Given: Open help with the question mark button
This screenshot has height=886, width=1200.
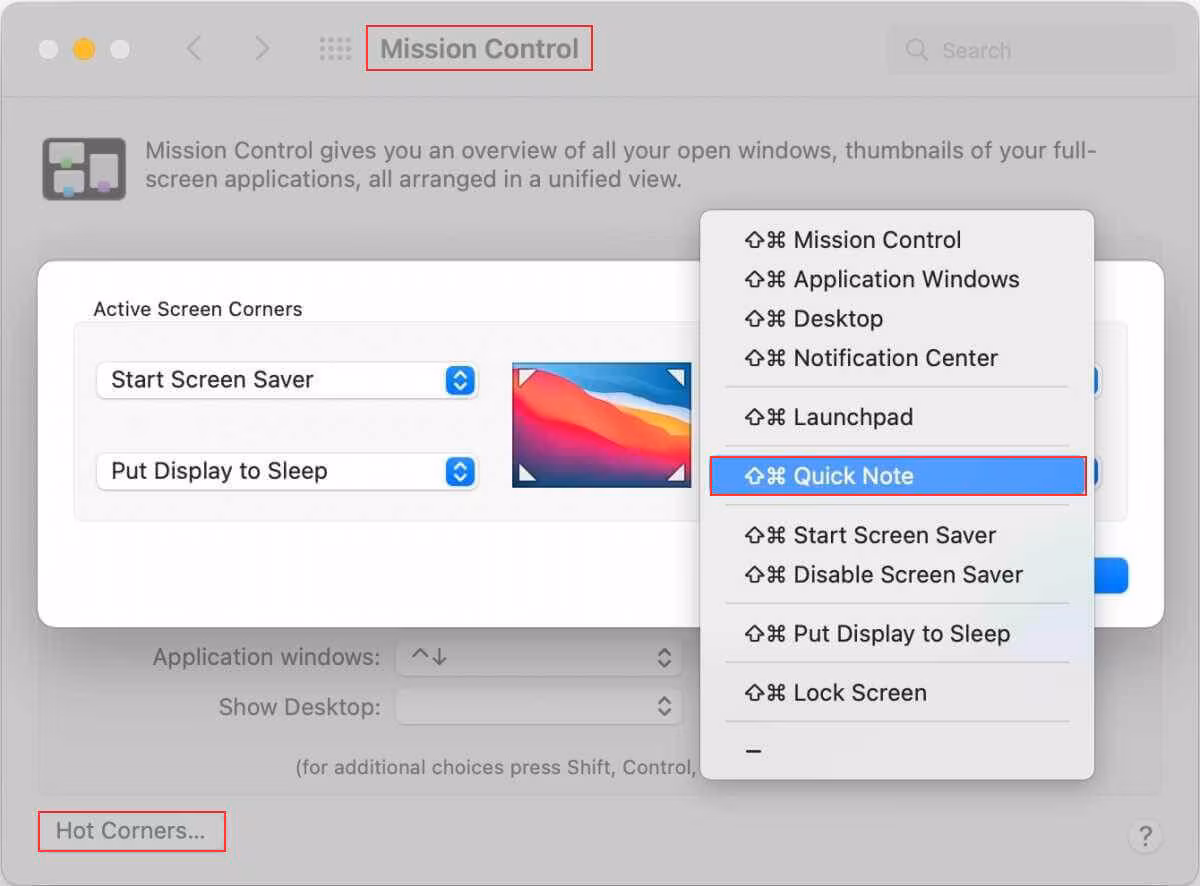Looking at the screenshot, I should [x=1146, y=836].
